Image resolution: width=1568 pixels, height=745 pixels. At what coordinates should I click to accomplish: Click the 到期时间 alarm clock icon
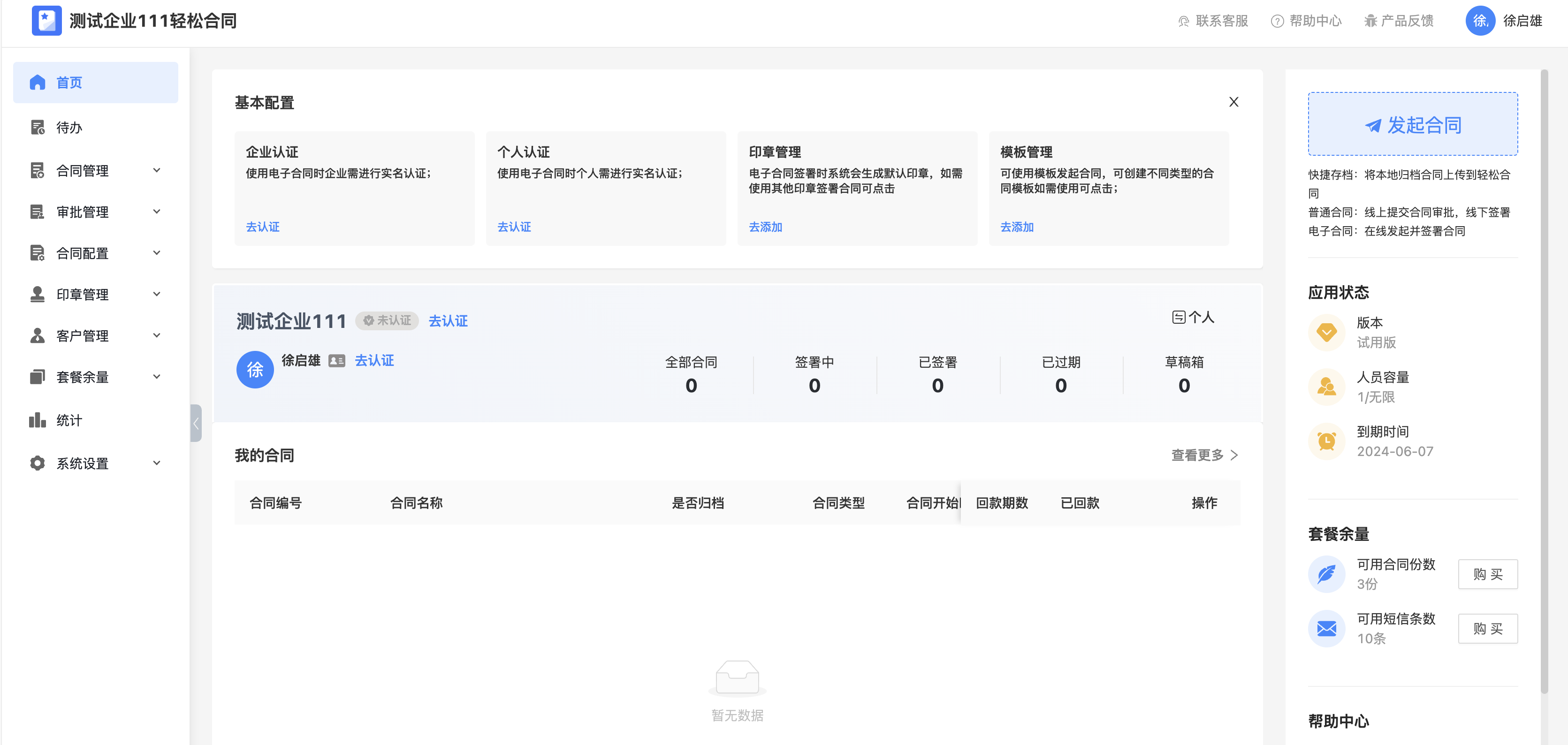coord(1326,441)
